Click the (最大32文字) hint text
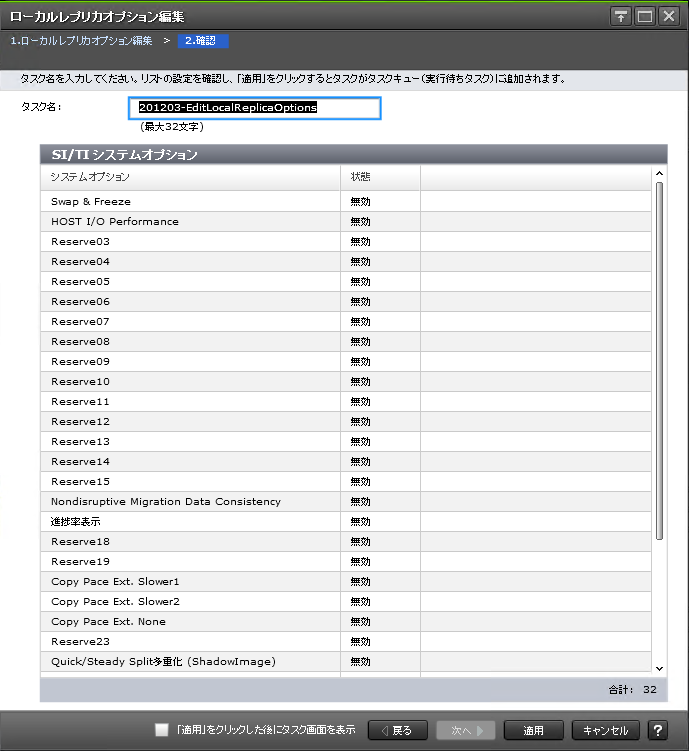This screenshot has height=751, width=689. pos(172,127)
